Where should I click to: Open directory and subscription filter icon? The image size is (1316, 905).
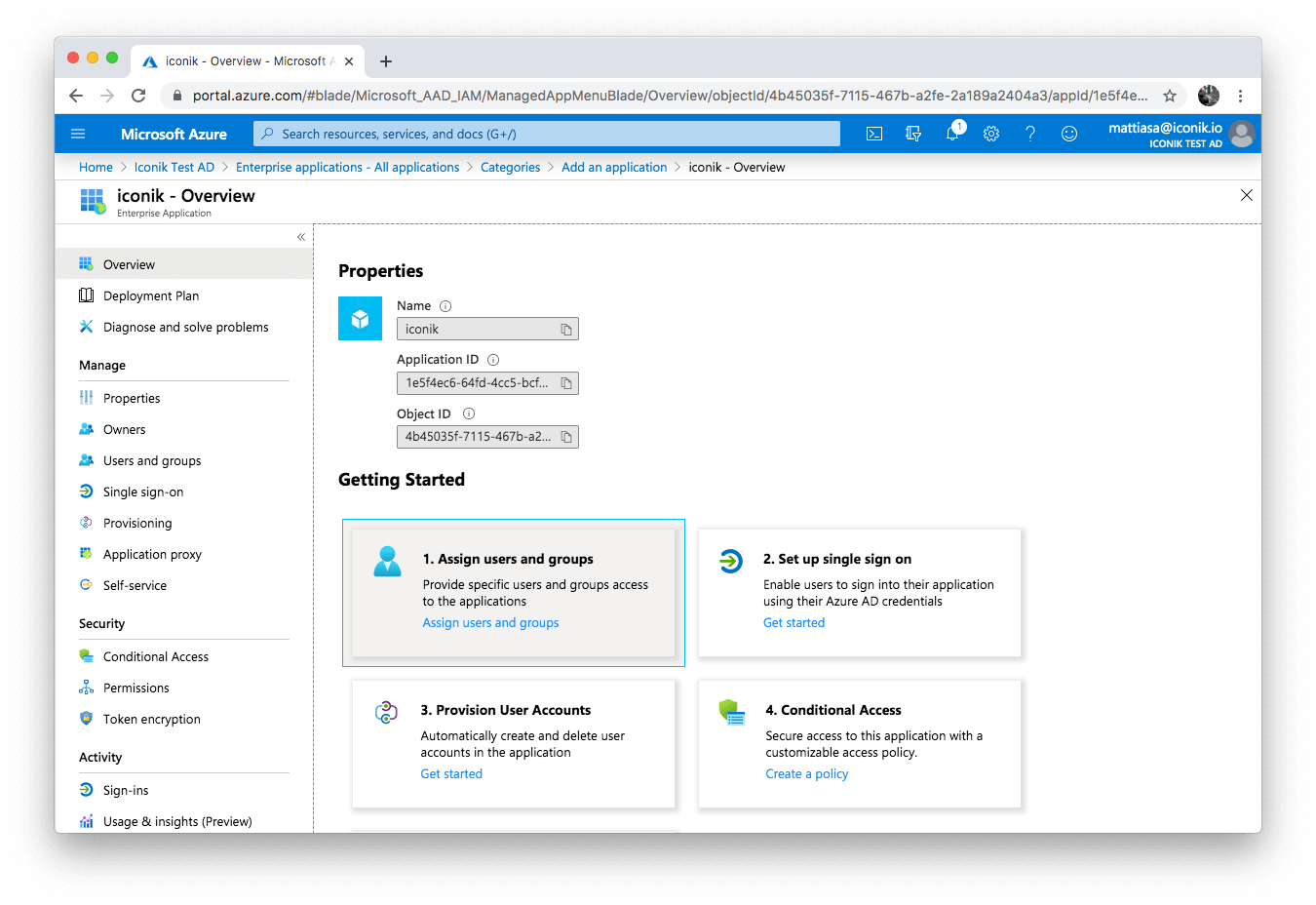(913, 134)
